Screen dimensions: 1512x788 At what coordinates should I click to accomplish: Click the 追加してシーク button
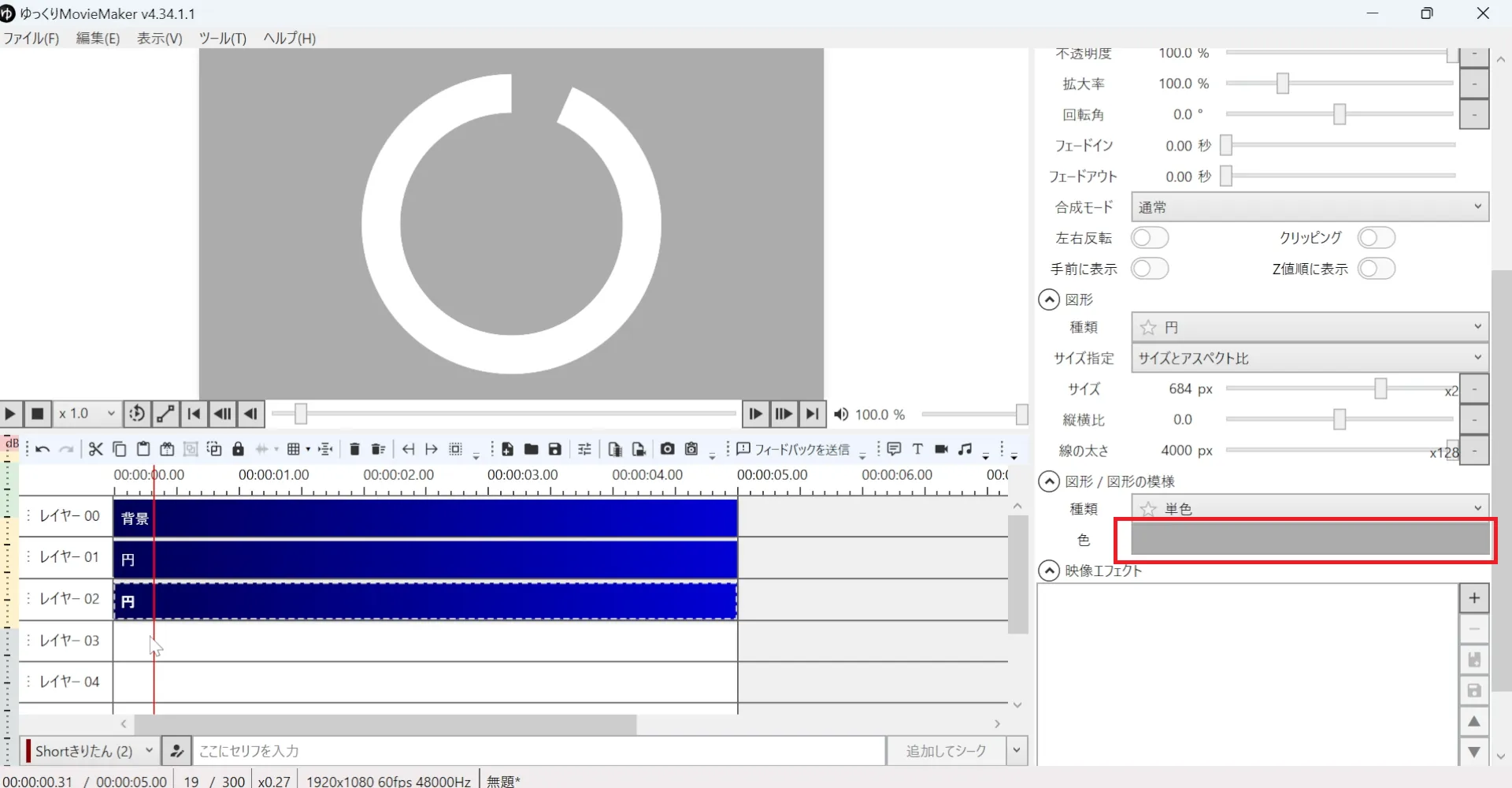[947, 751]
